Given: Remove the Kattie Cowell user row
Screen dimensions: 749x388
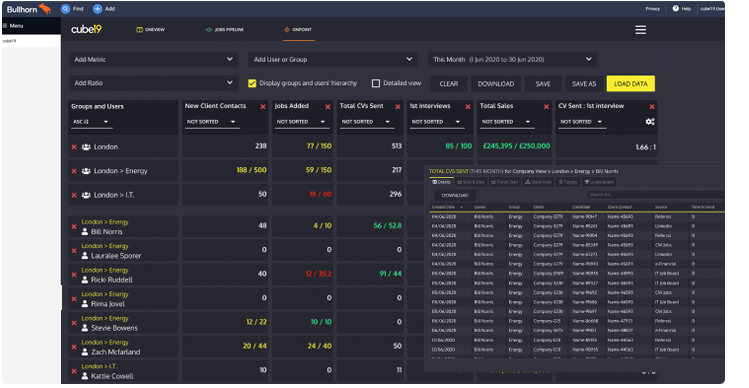Looking at the screenshot, I should point(74,371).
